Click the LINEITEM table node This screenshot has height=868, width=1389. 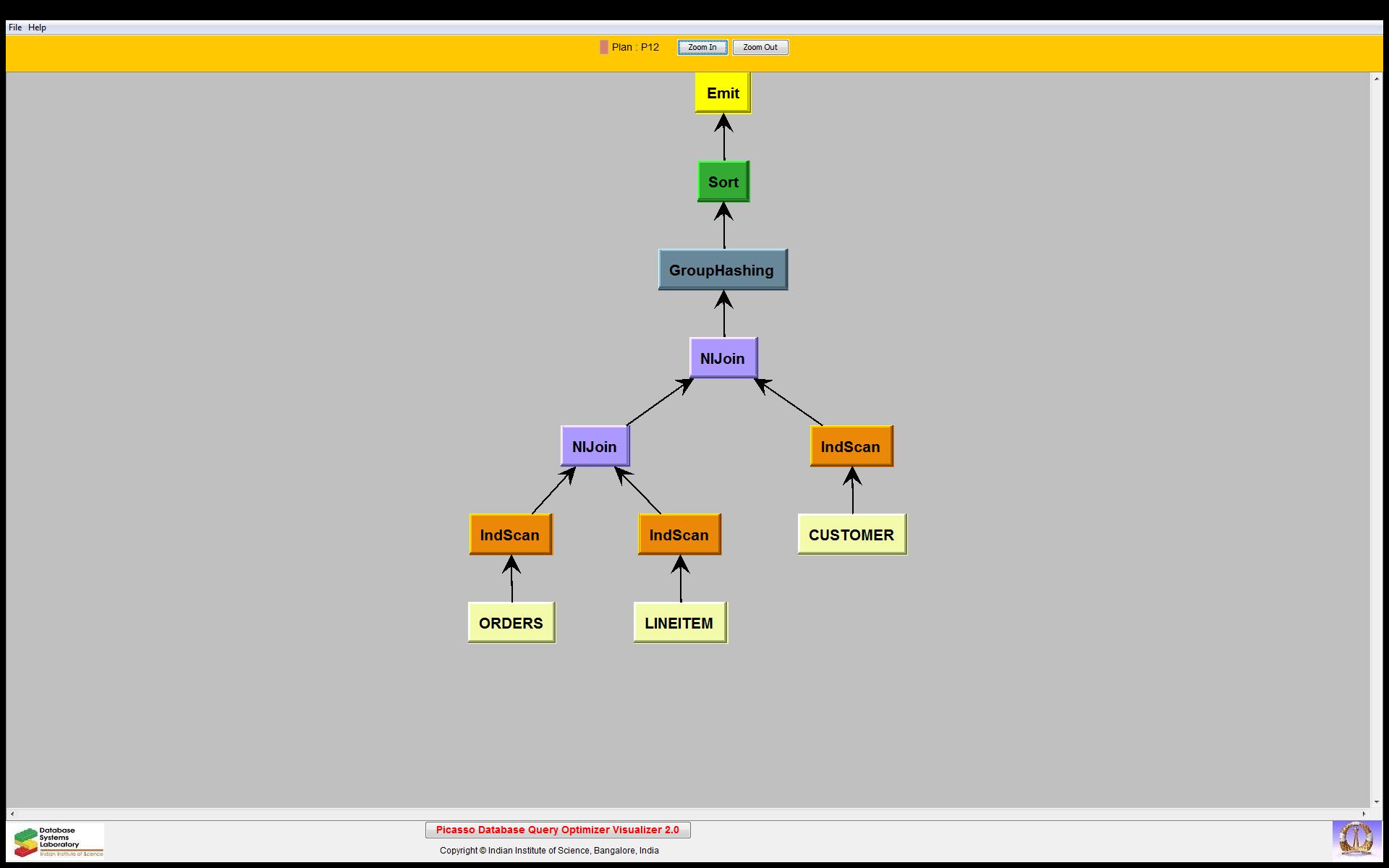click(679, 623)
